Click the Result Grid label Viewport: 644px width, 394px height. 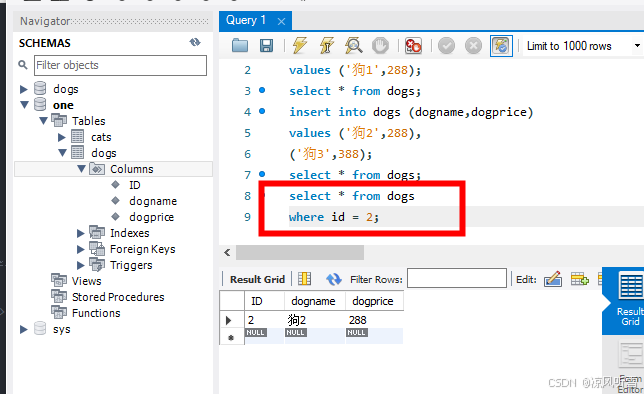[x=257, y=279]
